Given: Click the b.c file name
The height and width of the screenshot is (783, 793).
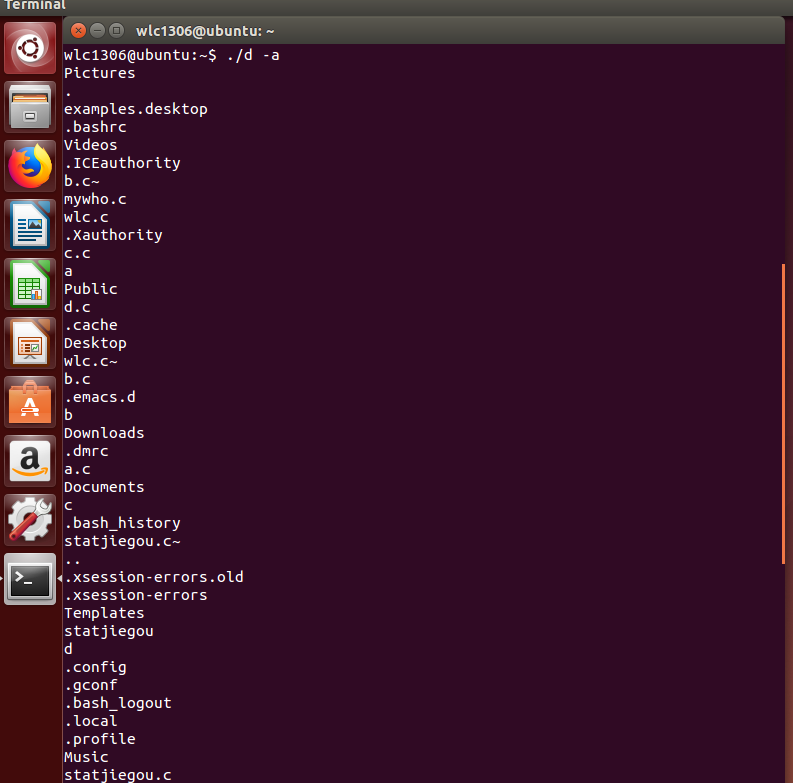Looking at the screenshot, I should click(77, 379).
